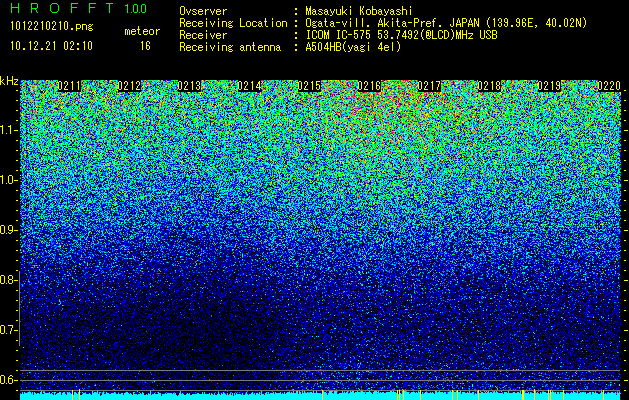
Task: Click the 0215 time marker label
Action: click(x=309, y=86)
